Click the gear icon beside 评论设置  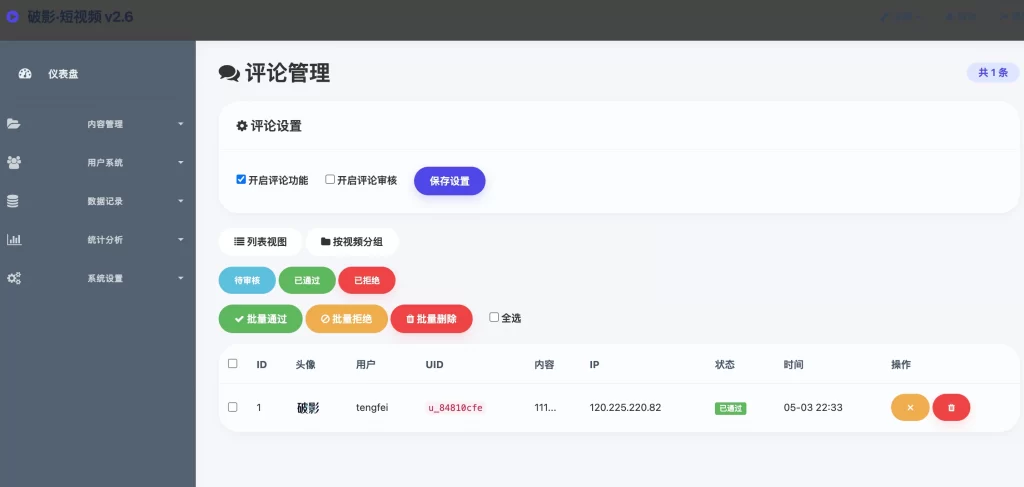[242, 126]
